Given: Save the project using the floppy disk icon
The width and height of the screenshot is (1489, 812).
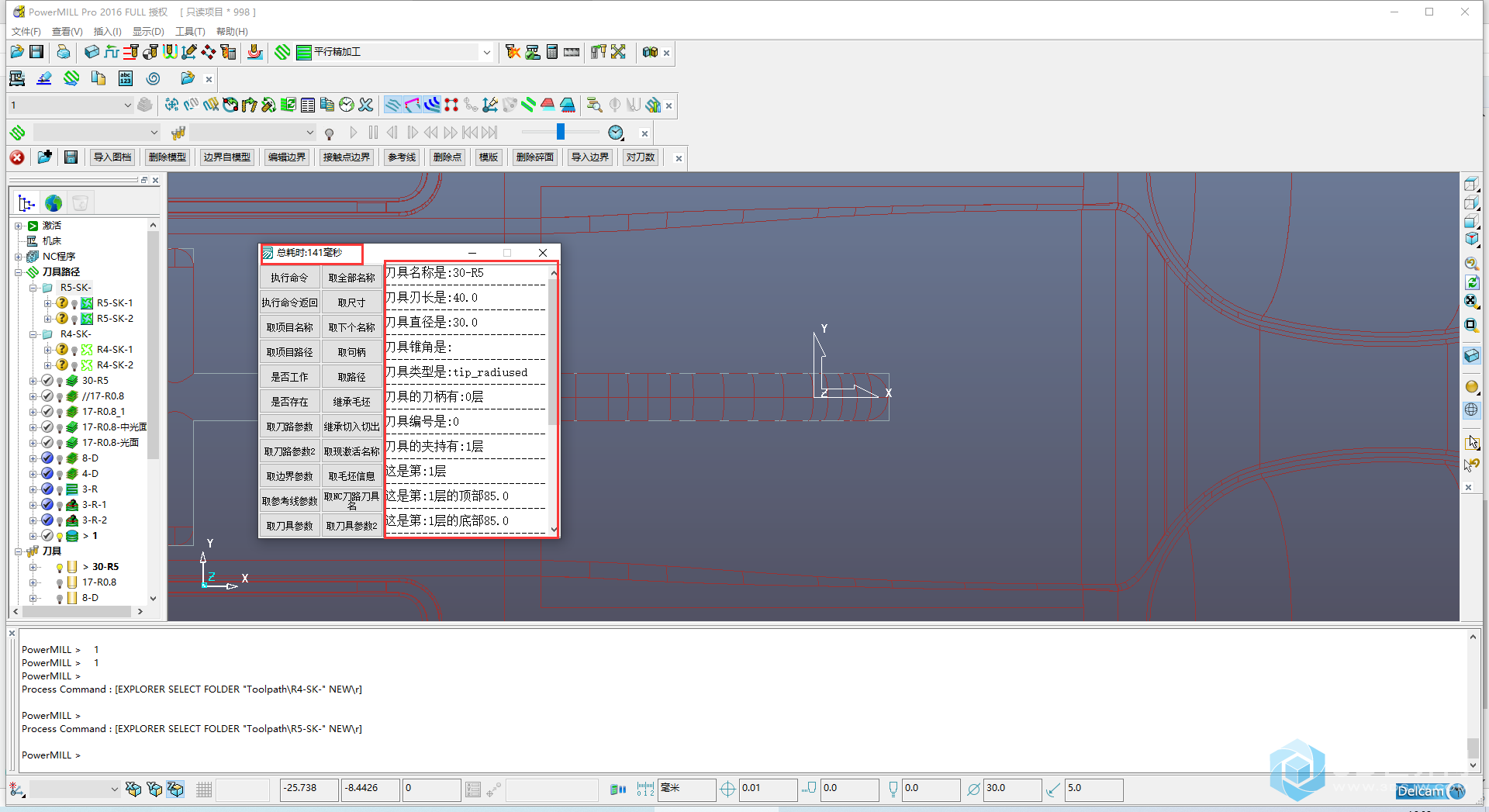Looking at the screenshot, I should 36,52.
